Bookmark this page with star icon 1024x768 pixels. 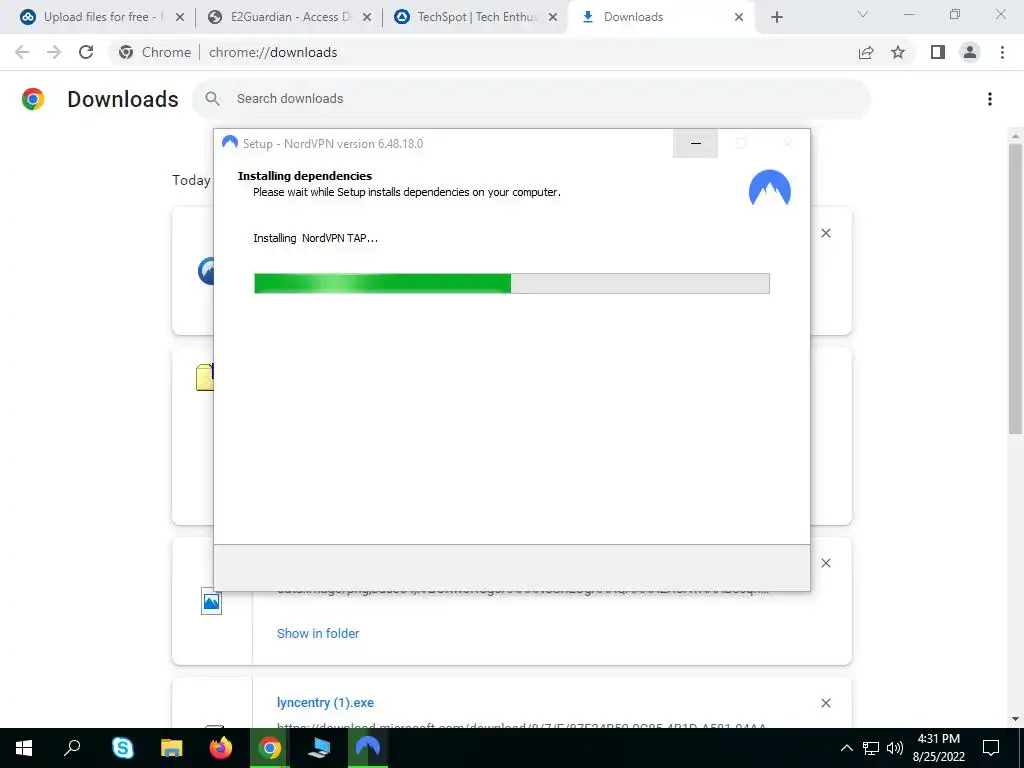pos(898,52)
